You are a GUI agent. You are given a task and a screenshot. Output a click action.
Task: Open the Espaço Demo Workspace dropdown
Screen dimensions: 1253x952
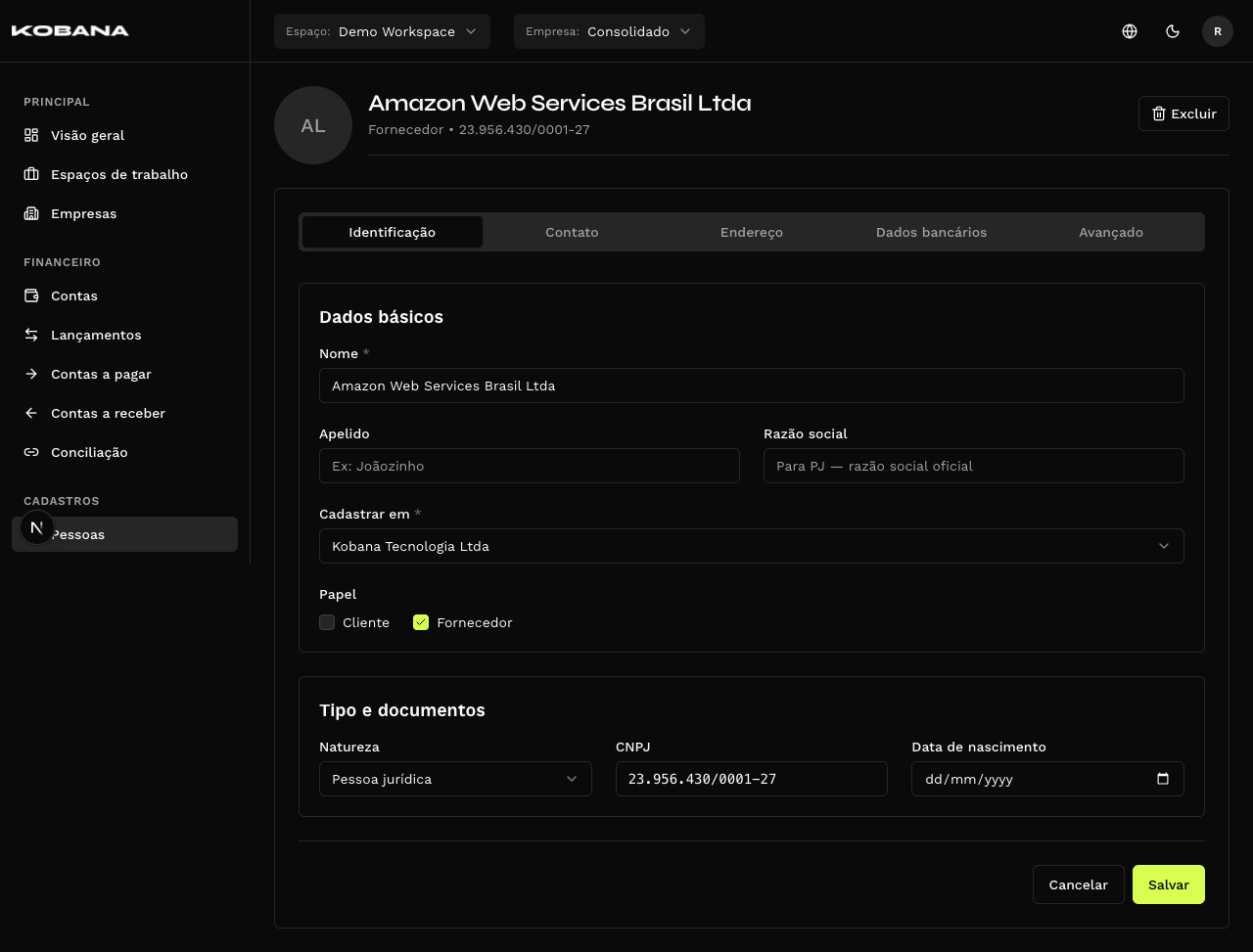382,31
